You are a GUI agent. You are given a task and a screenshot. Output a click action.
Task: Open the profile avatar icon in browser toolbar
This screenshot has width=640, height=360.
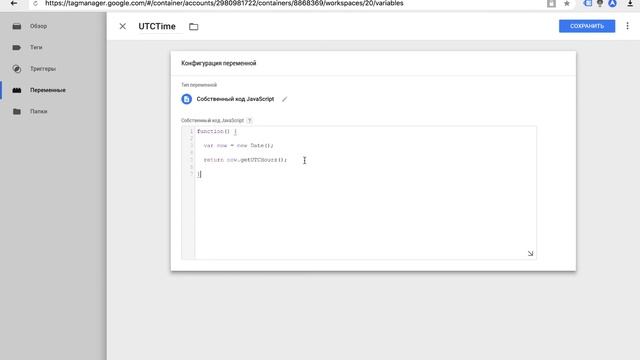tap(612, 3)
